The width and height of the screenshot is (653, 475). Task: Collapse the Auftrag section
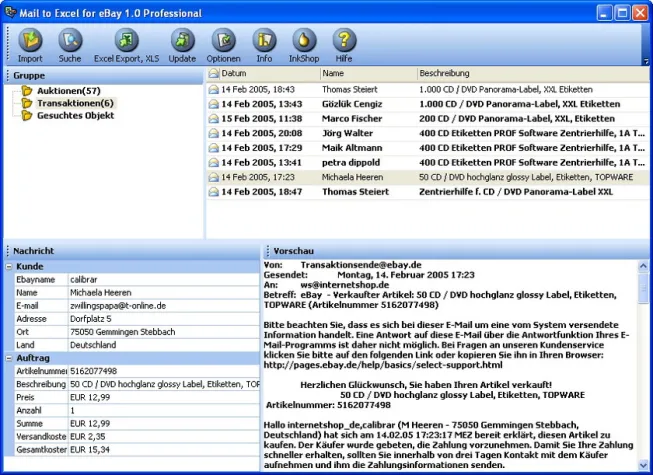pyautogui.click(x=9, y=357)
